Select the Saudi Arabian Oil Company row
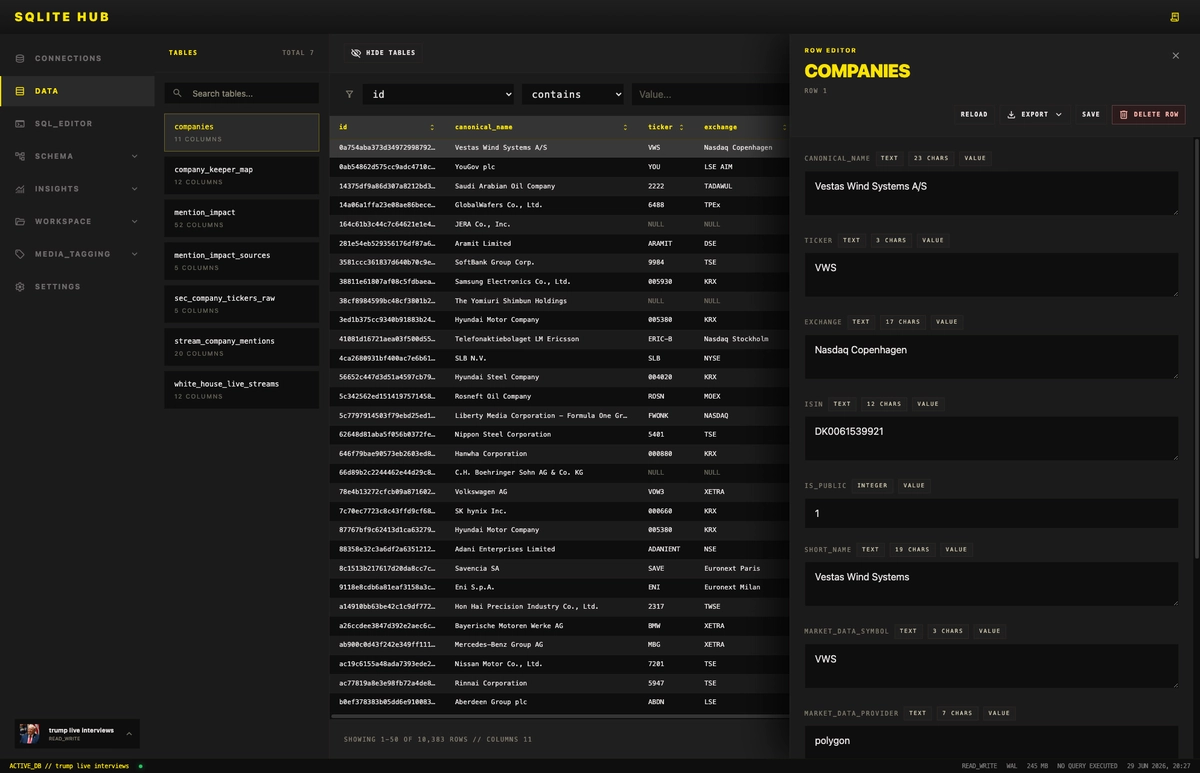Image resolution: width=1200 pixels, height=773 pixels. click(x=559, y=186)
